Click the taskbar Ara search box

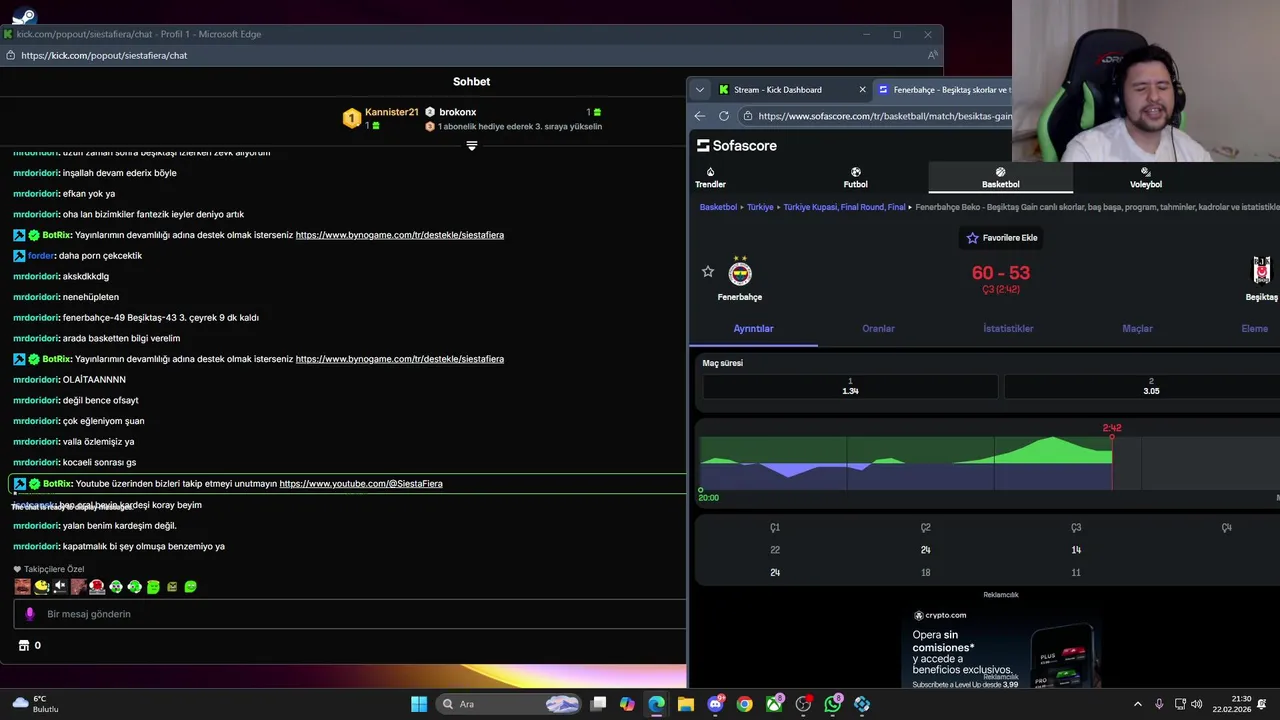(510, 704)
